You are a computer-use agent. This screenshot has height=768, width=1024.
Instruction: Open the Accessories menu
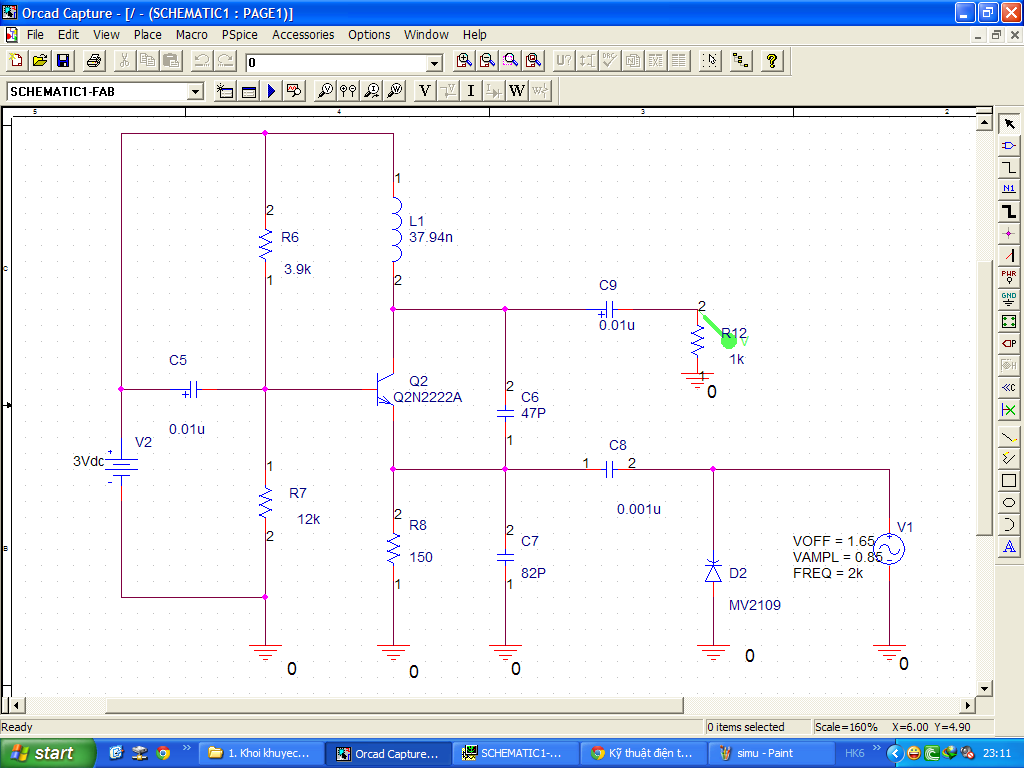tap(303, 35)
